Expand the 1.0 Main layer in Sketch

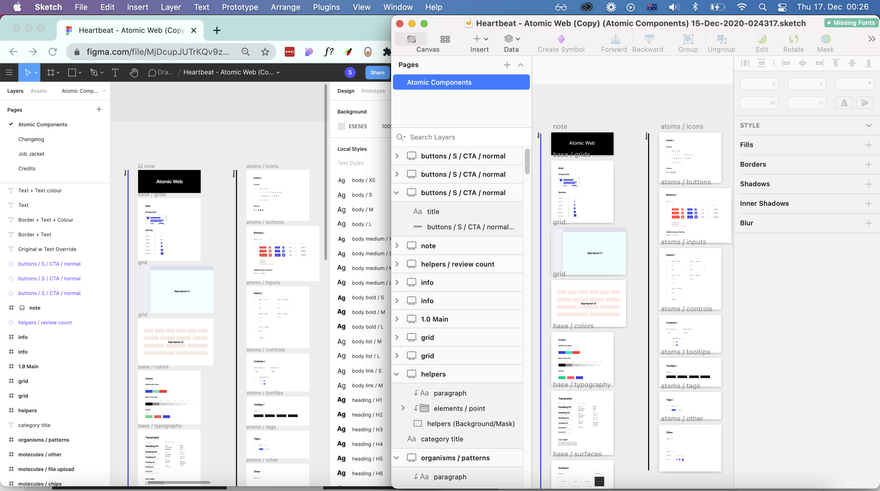pyautogui.click(x=397, y=319)
